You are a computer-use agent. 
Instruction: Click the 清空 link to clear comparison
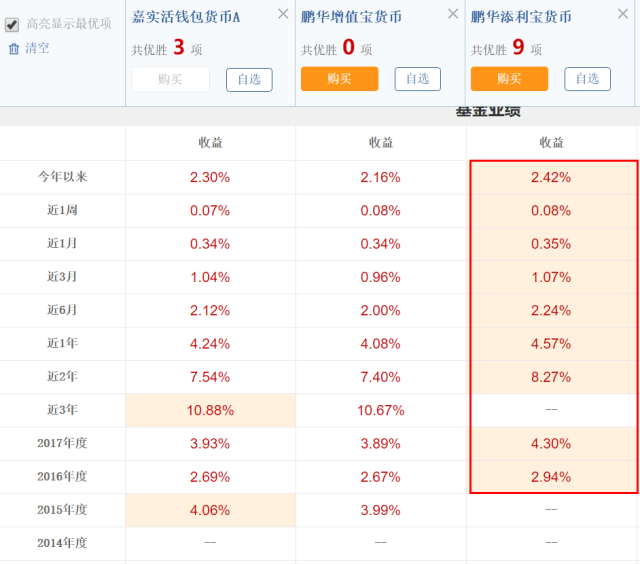[37, 48]
